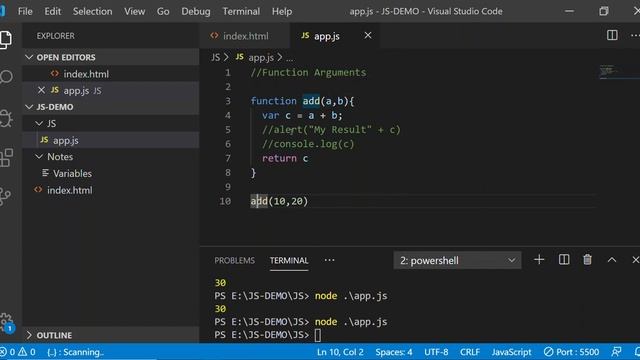The image size is (640, 360).
Task: Open the editor More Actions ellipsis
Action: [x=635, y=36]
